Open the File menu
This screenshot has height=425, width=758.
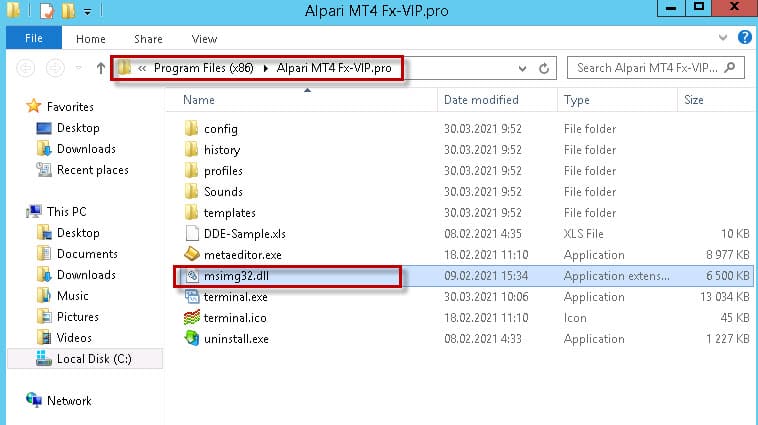(33, 39)
